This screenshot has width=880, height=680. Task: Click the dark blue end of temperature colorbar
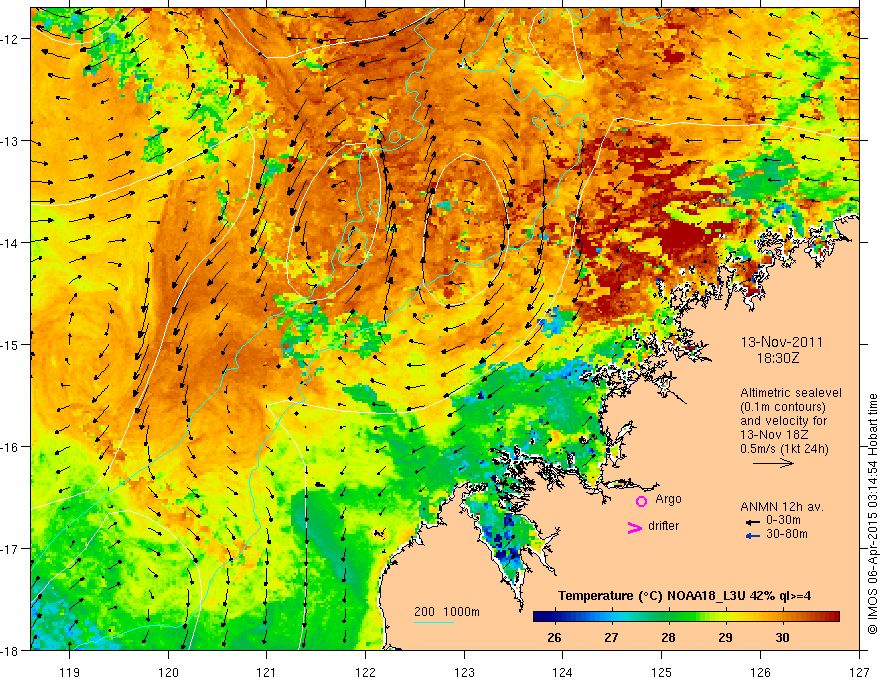tap(539, 617)
